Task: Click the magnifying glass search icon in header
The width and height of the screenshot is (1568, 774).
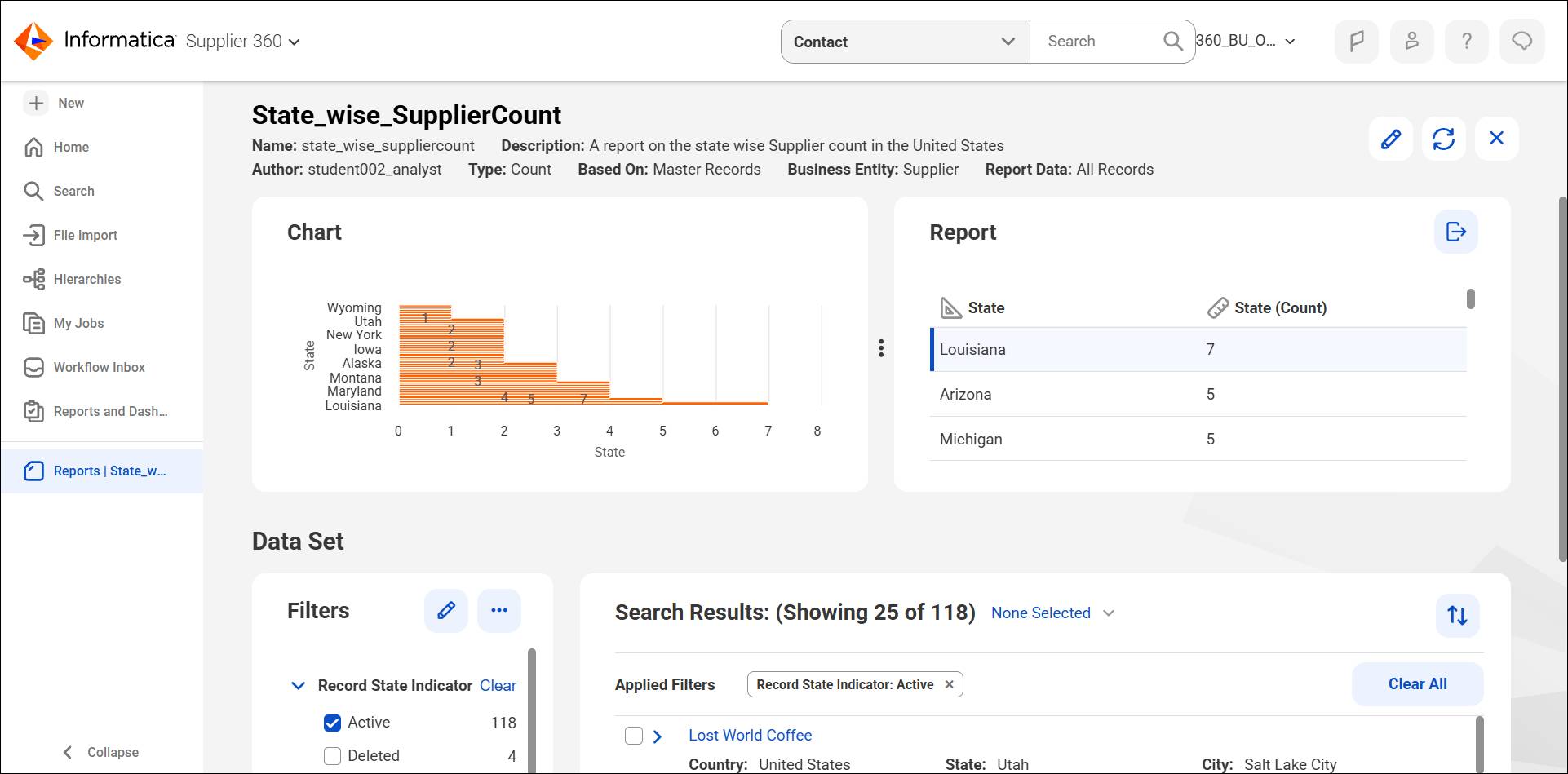Action: (1172, 42)
